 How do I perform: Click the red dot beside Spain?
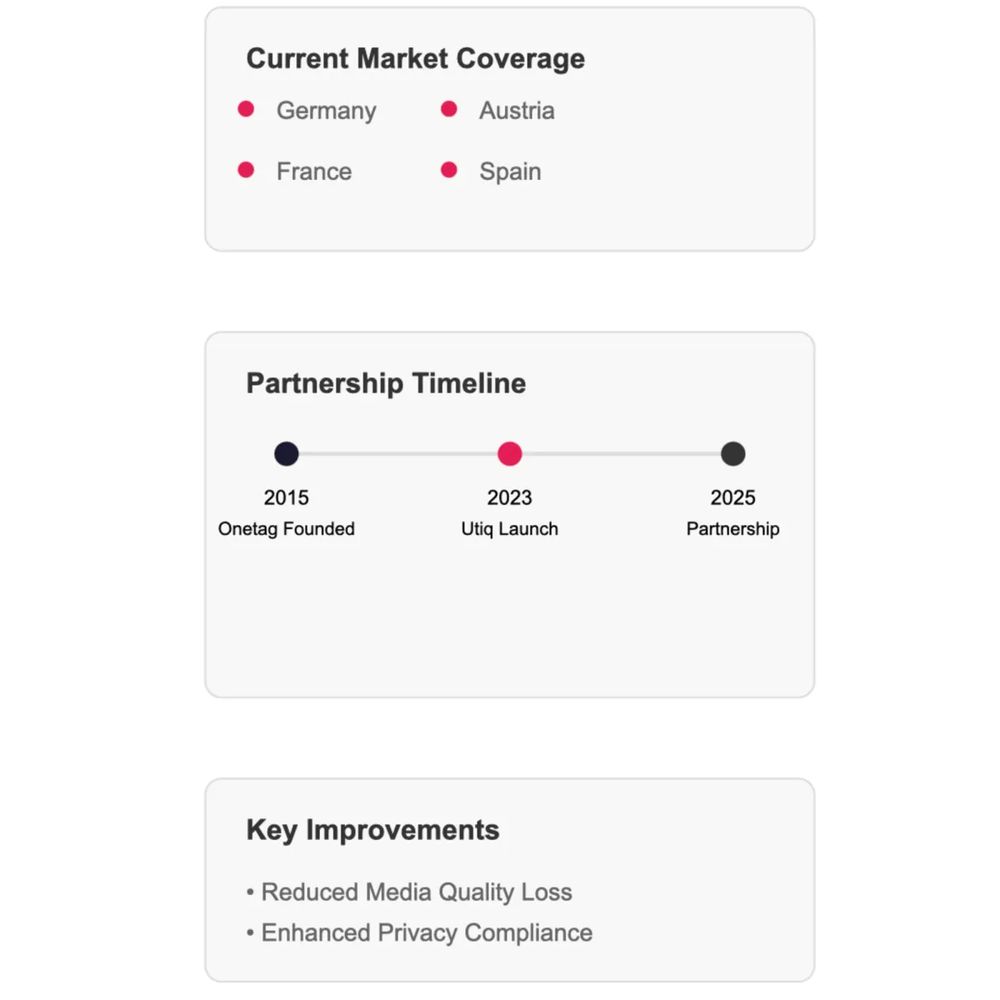click(x=449, y=170)
